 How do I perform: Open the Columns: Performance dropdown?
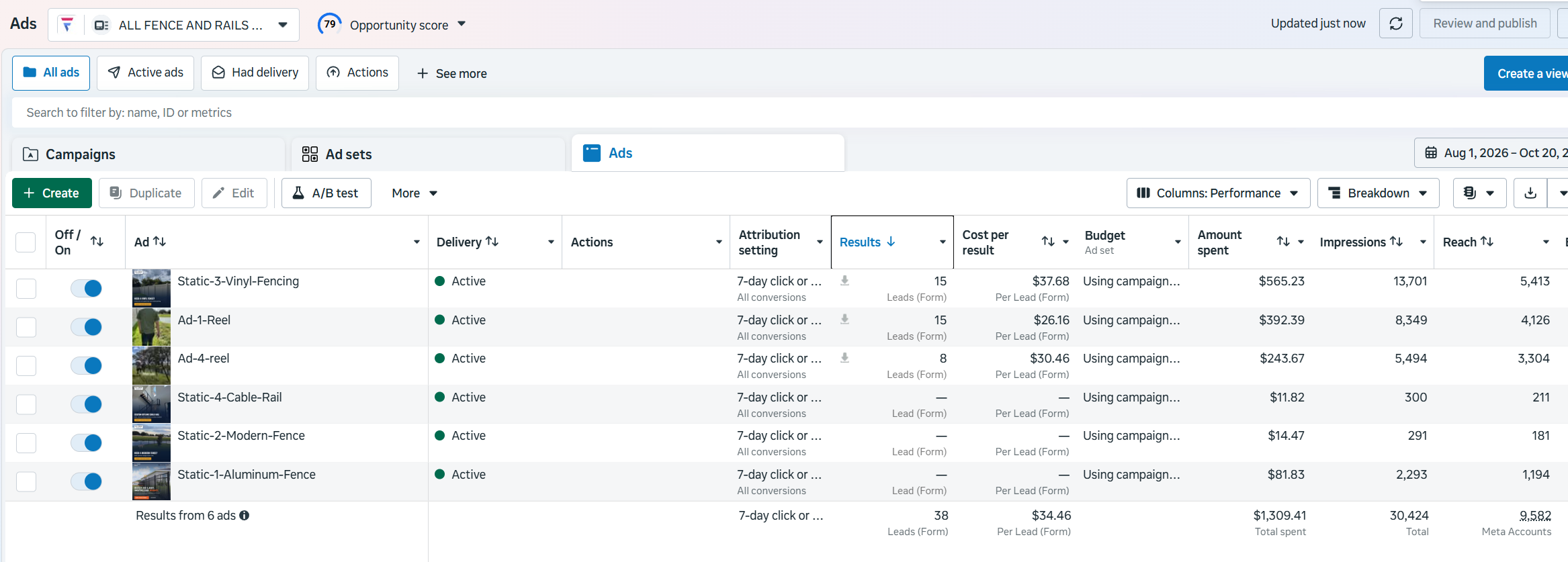tap(1218, 193)
